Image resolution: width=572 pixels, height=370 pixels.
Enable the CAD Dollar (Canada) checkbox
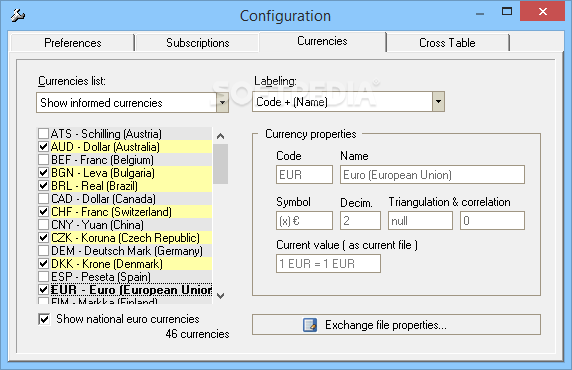[x=43, y=199]
